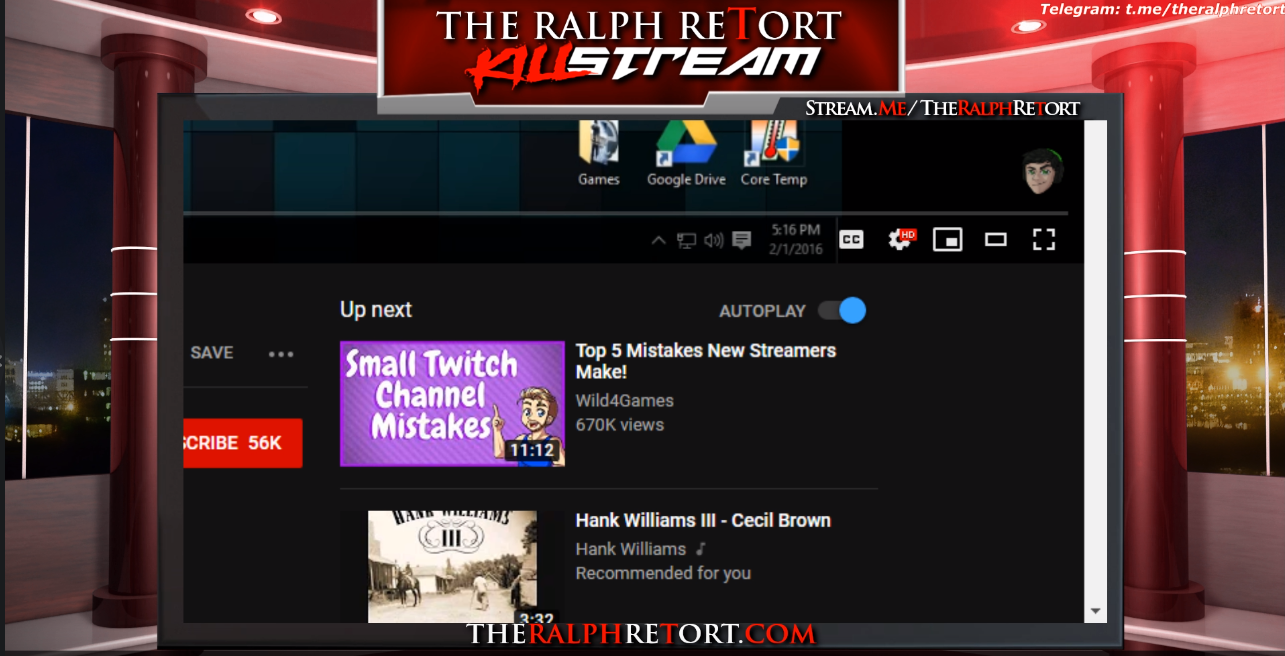Click the Stream.me/TheRalphRetort overlay text
The height and width of the screenshot is (656, 1285).
943,108
